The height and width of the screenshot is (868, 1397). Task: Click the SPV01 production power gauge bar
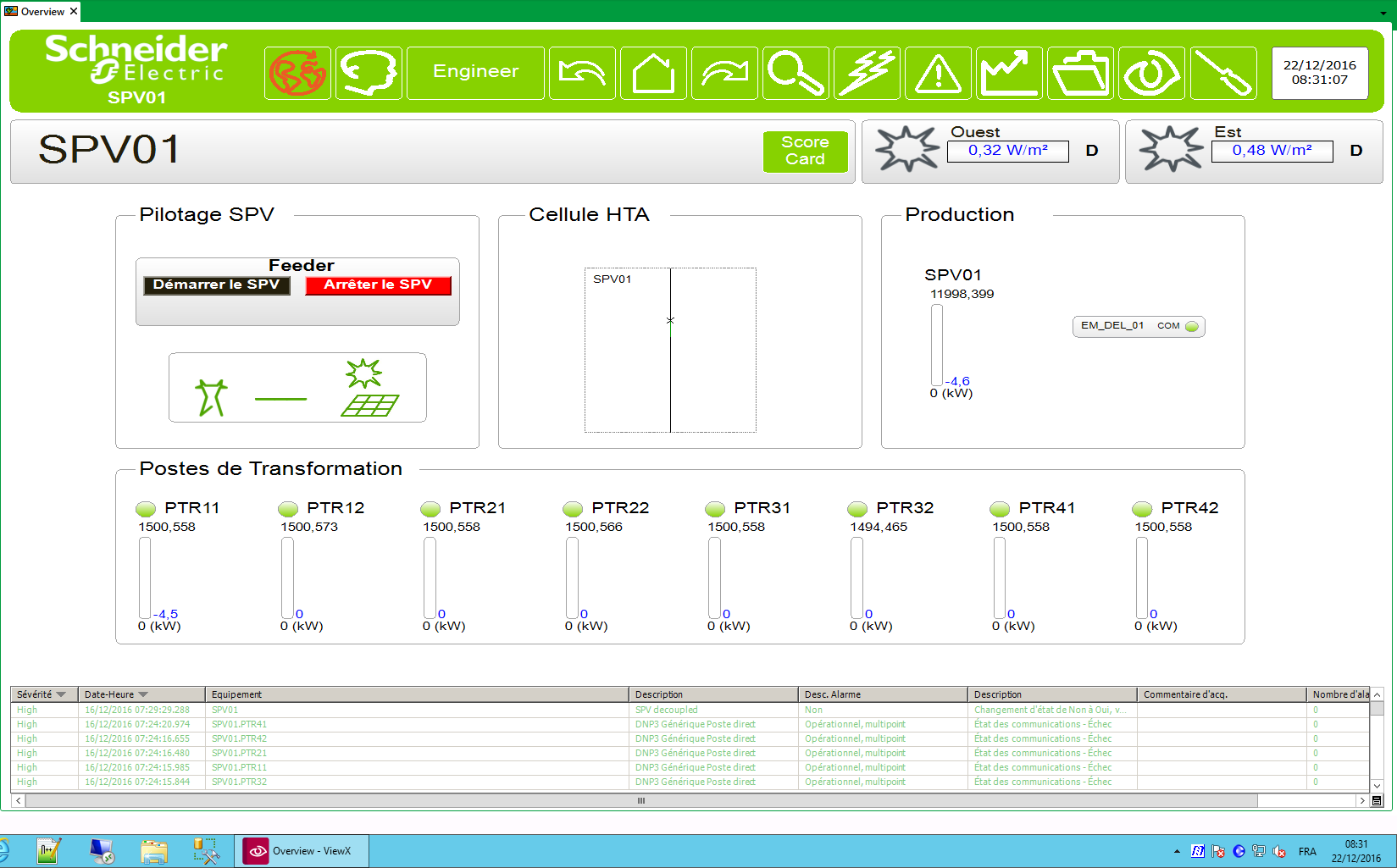click(937, 345)
